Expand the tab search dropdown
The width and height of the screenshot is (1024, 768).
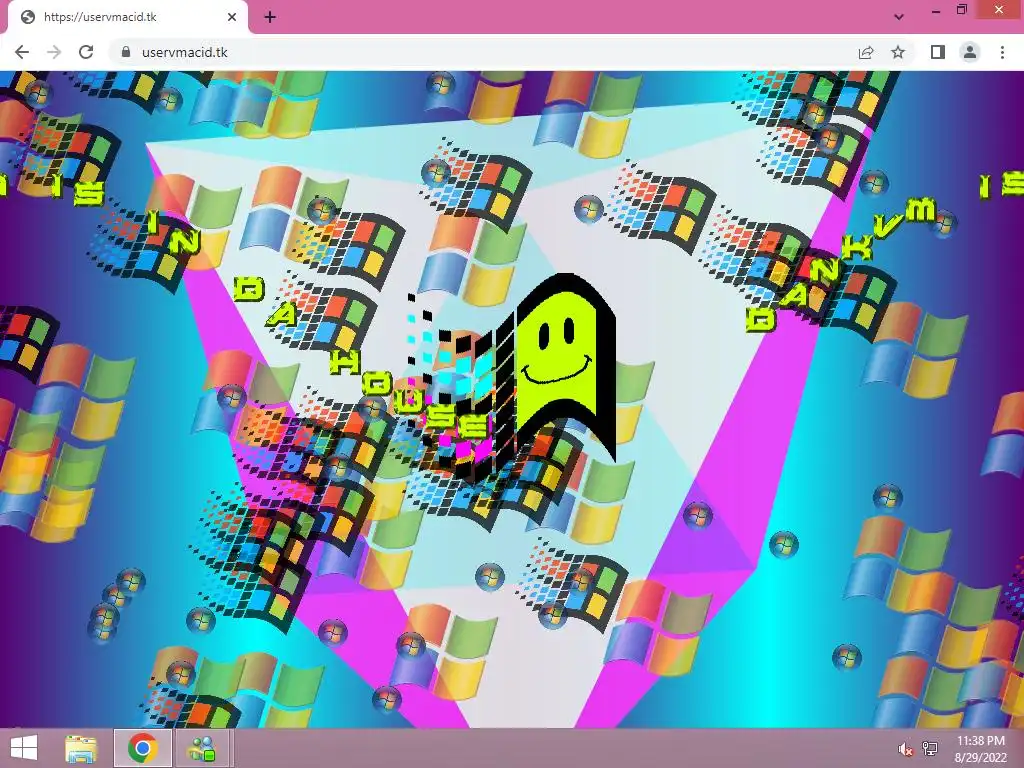tap(899, 17)
